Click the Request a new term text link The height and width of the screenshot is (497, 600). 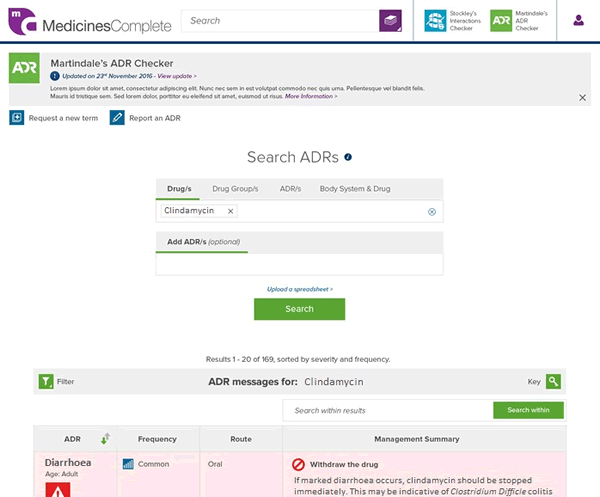point(63,118)
